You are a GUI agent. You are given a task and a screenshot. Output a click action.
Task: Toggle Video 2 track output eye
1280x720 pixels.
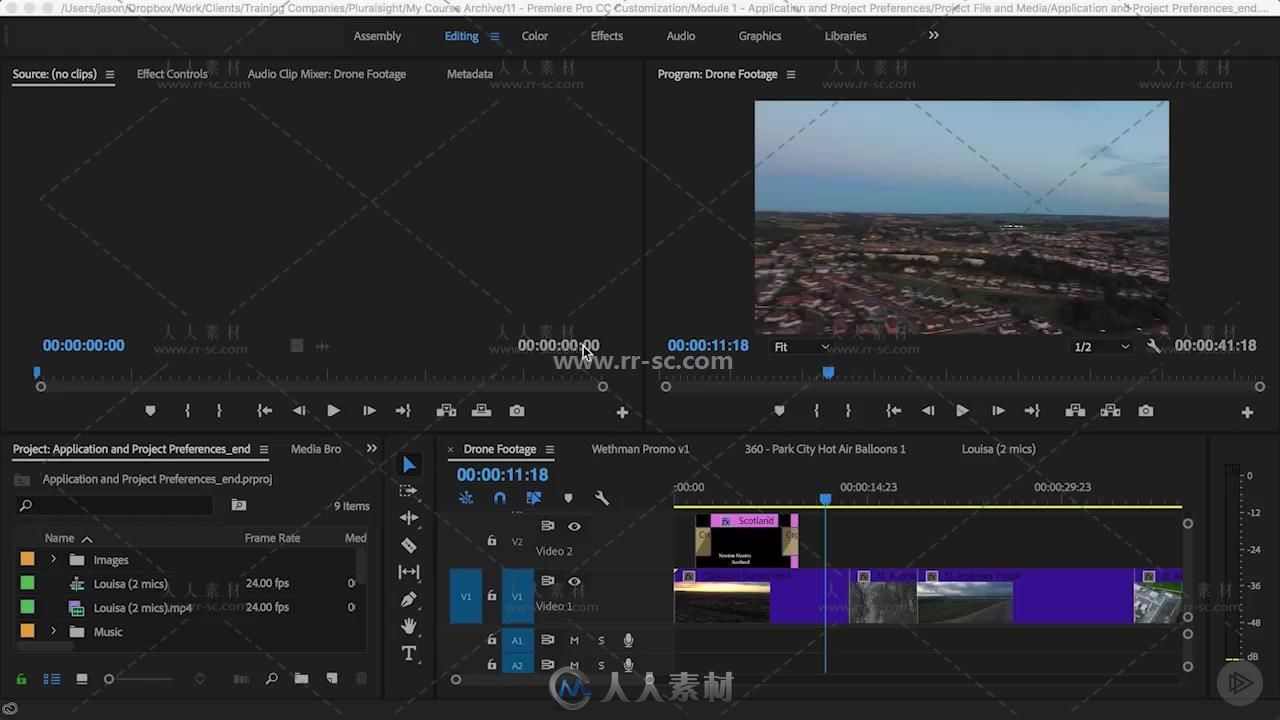tap(574, 526)
